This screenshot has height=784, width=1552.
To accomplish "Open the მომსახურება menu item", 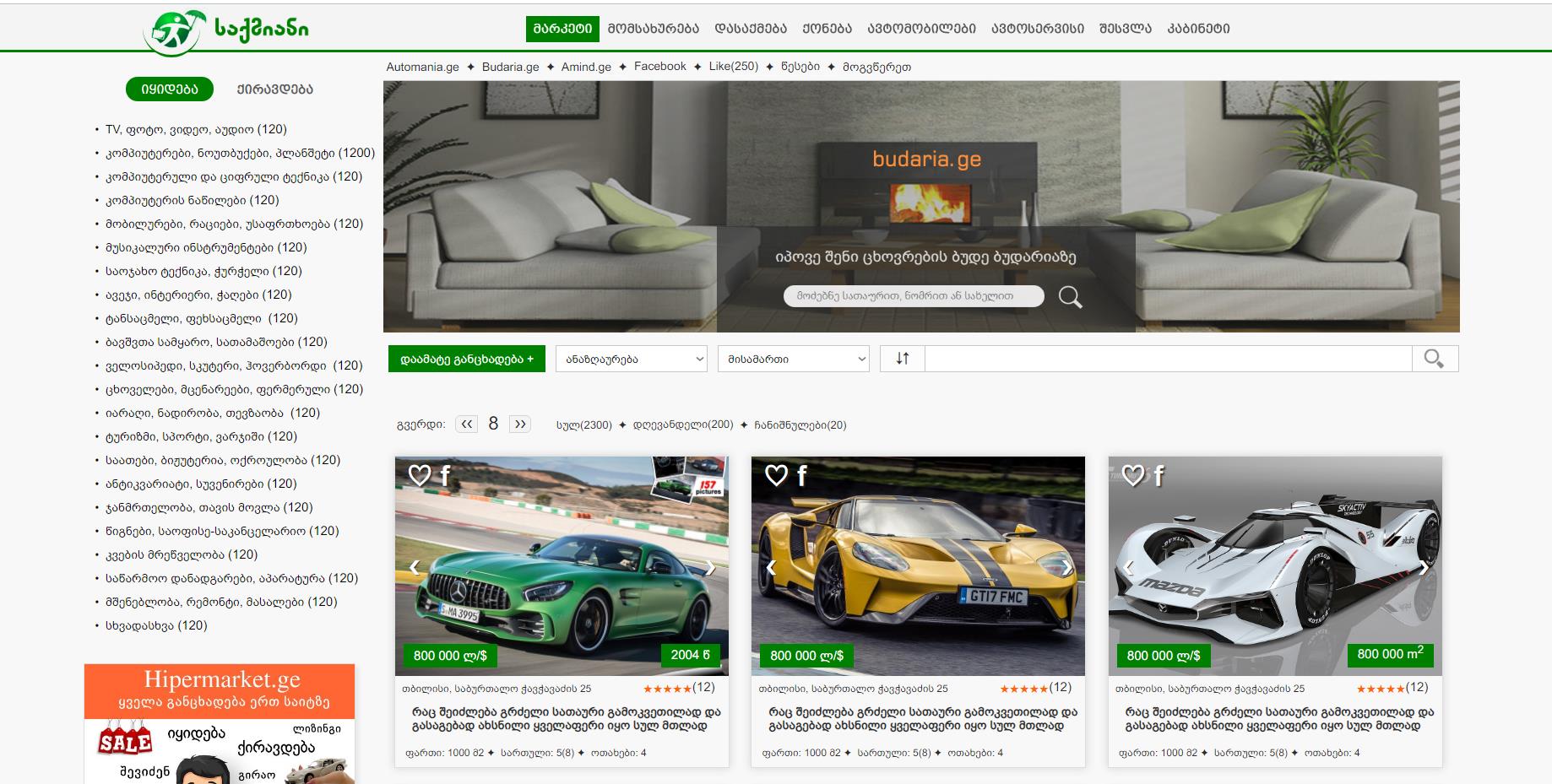I will tap(654, 29).
